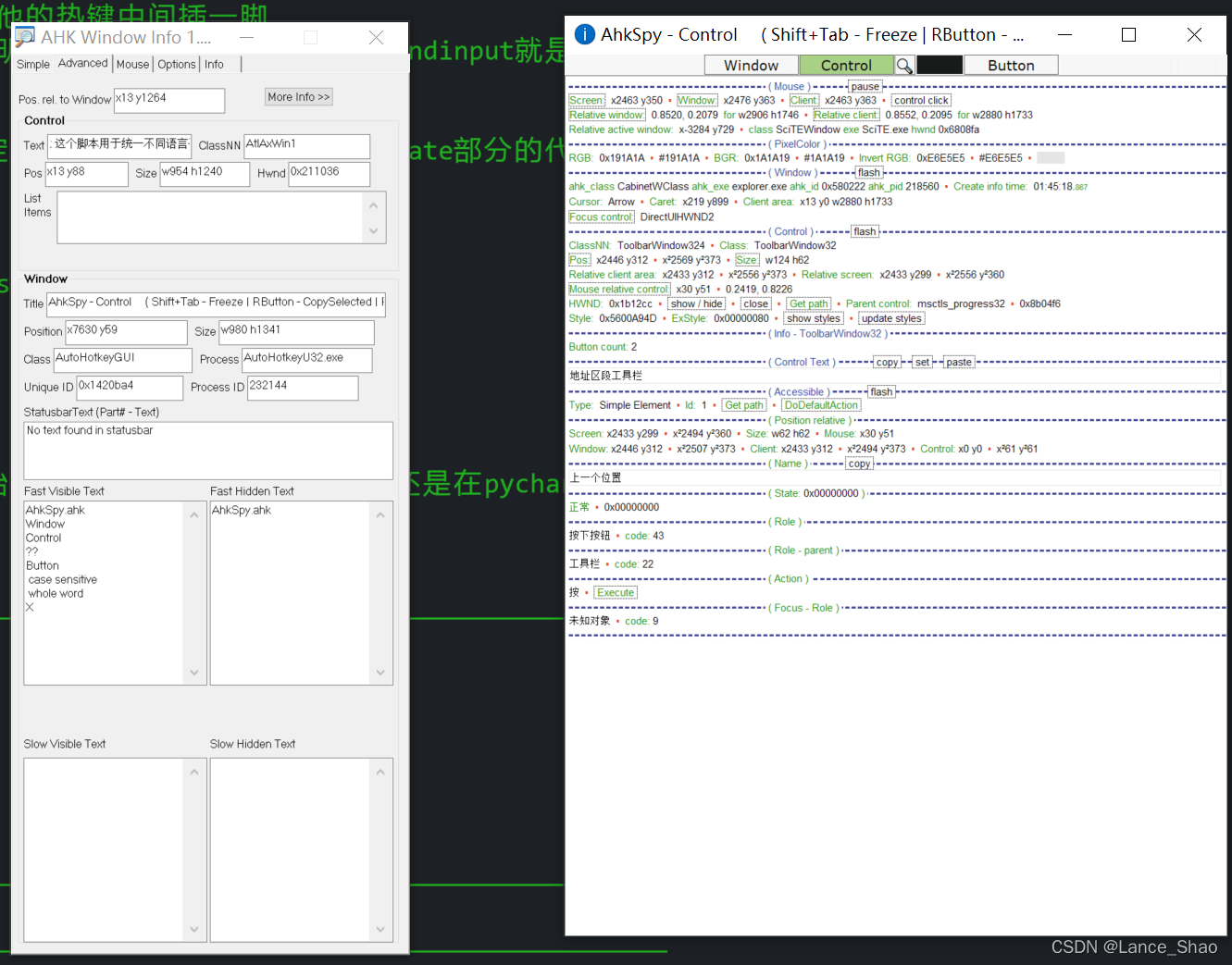Click the StatusbarText box
1232x965 pixels.
pyautogui.click(x=208, y=451)
